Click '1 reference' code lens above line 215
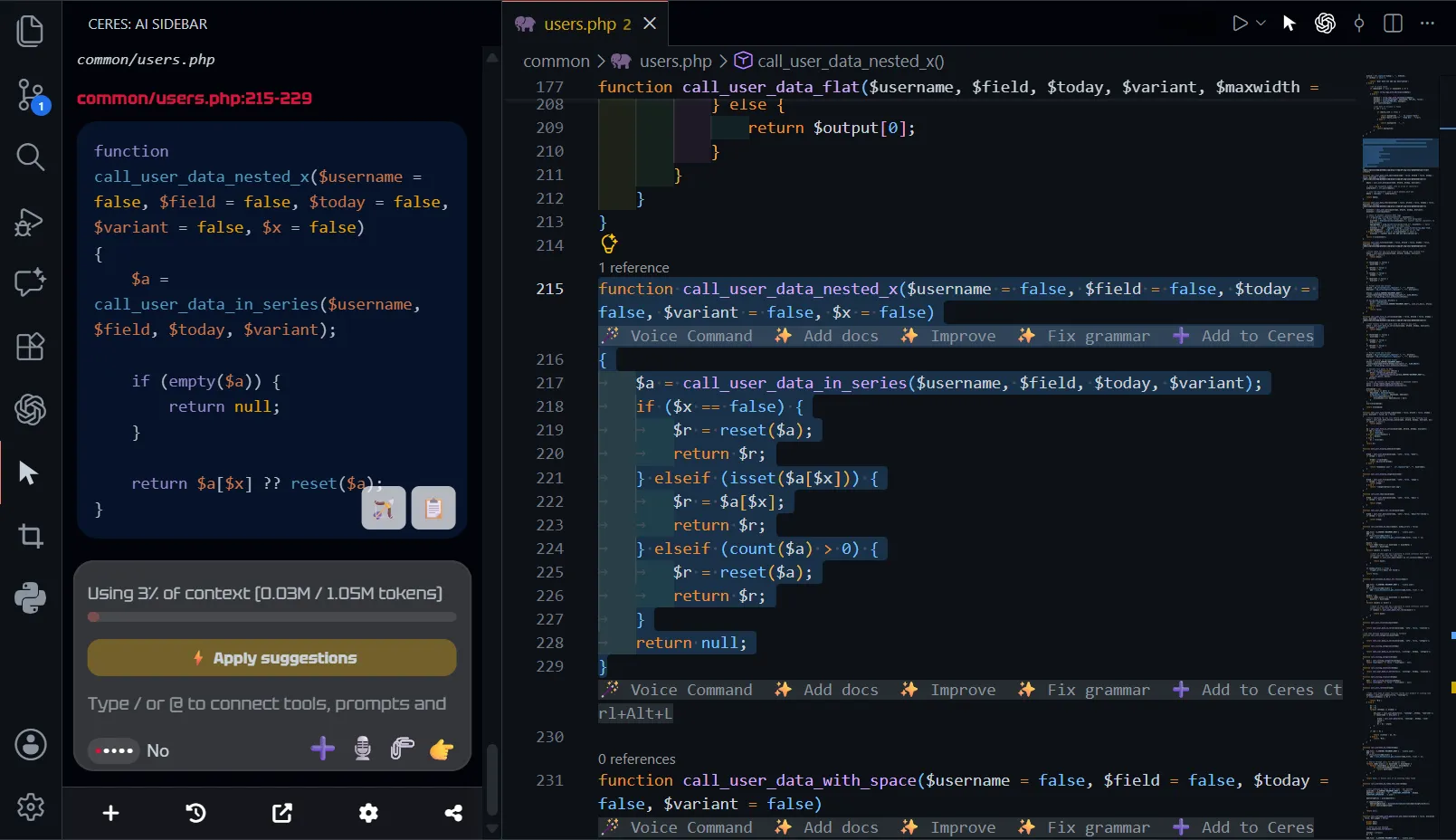The height and width of the screenshot is (840, 1456). pos(633,268)
